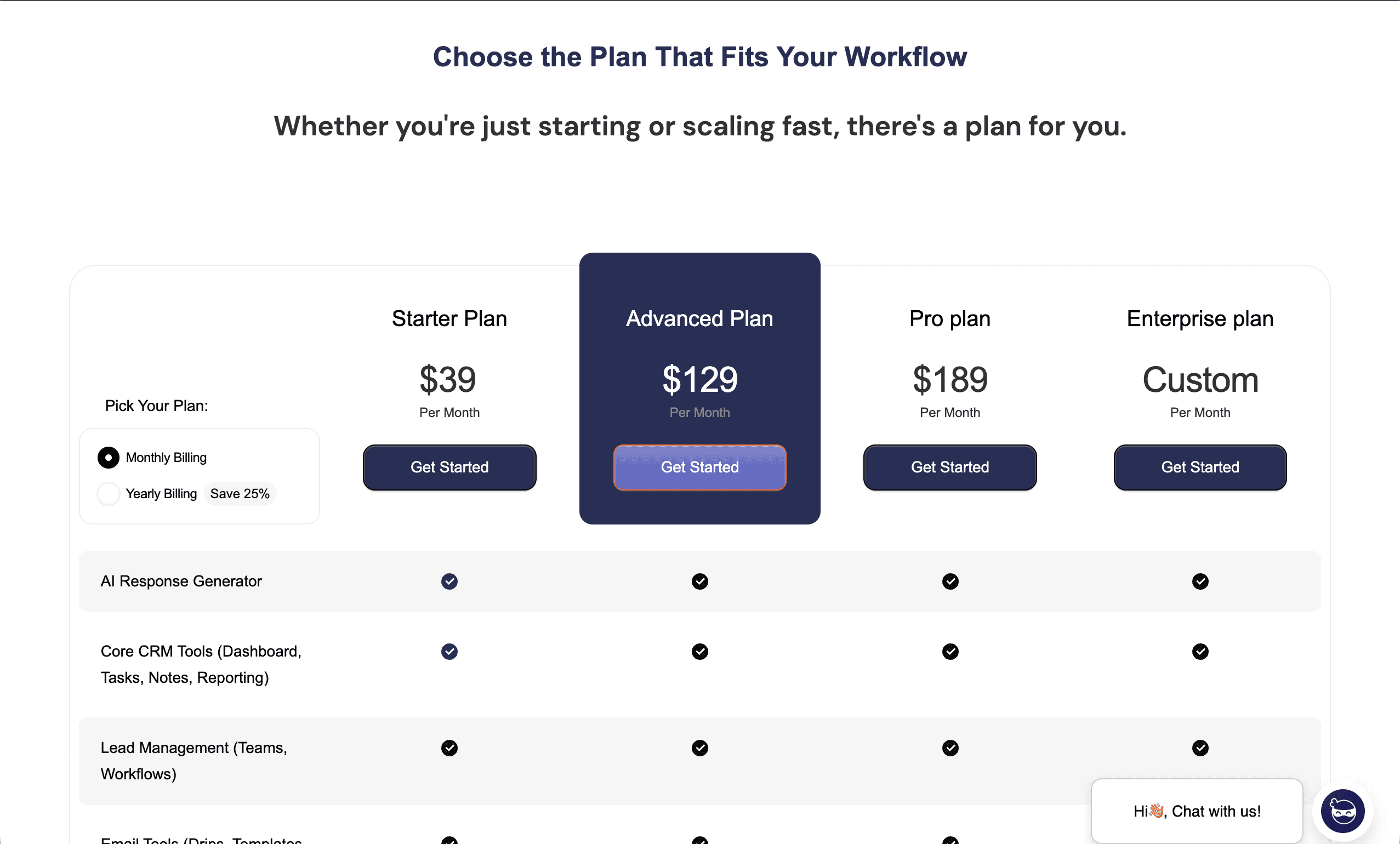This screenshot has width=1400, height=844.
Task: Click the AI Response Generator feature row label
Action: pos(181,581)
